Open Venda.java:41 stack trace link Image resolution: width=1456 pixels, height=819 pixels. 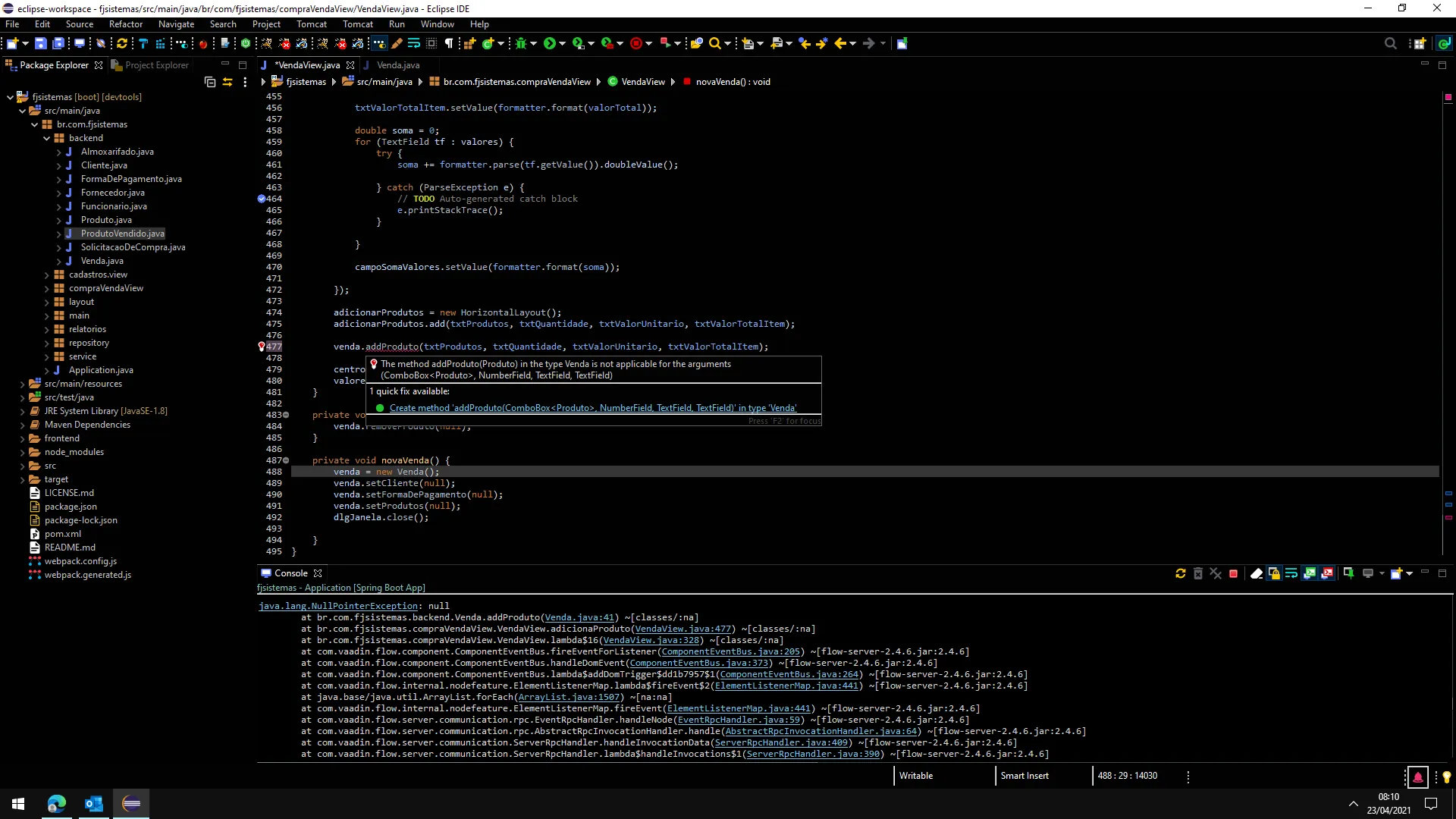click(x=579, y=617)
